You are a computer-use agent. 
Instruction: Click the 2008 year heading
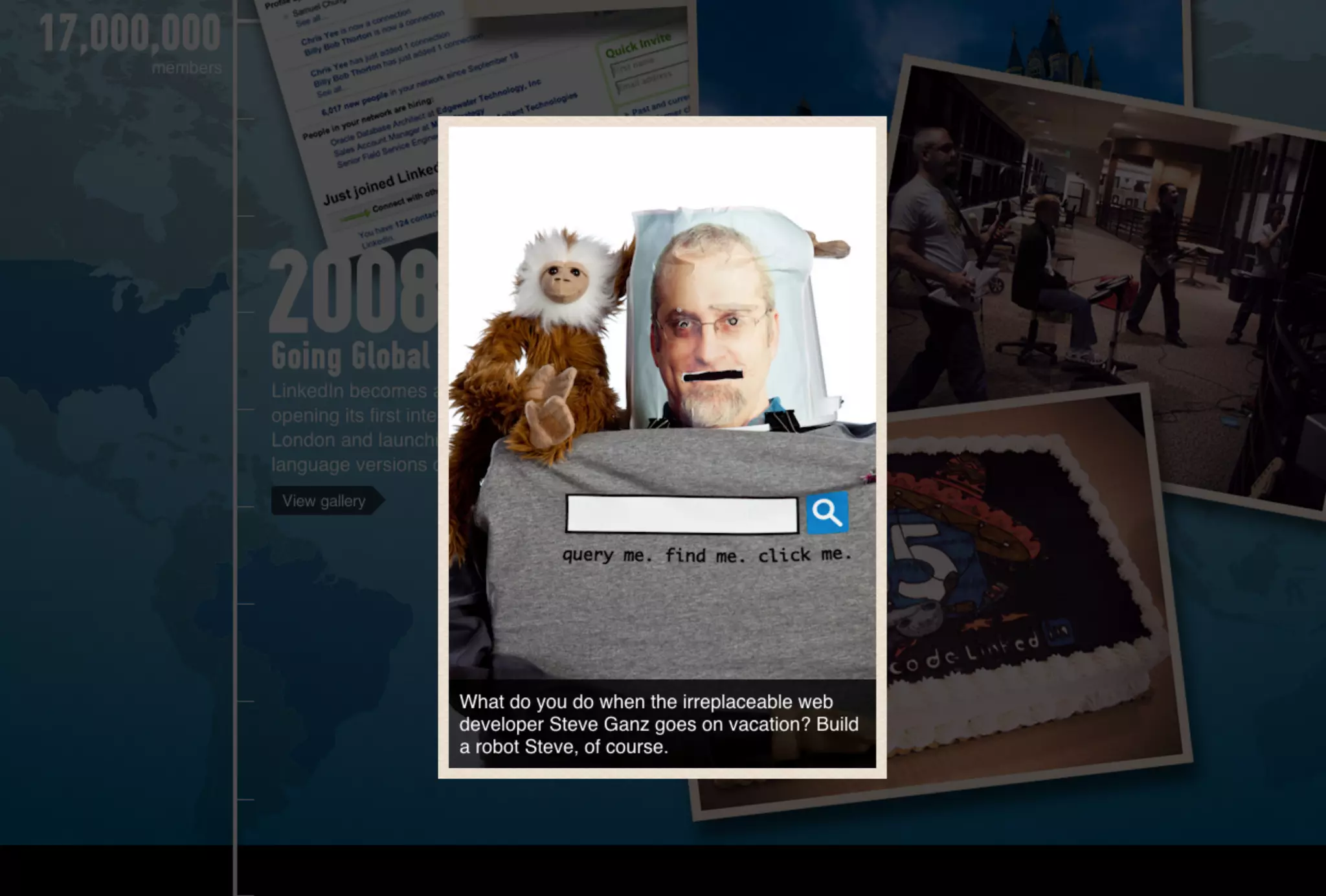(x=353, y=291)
